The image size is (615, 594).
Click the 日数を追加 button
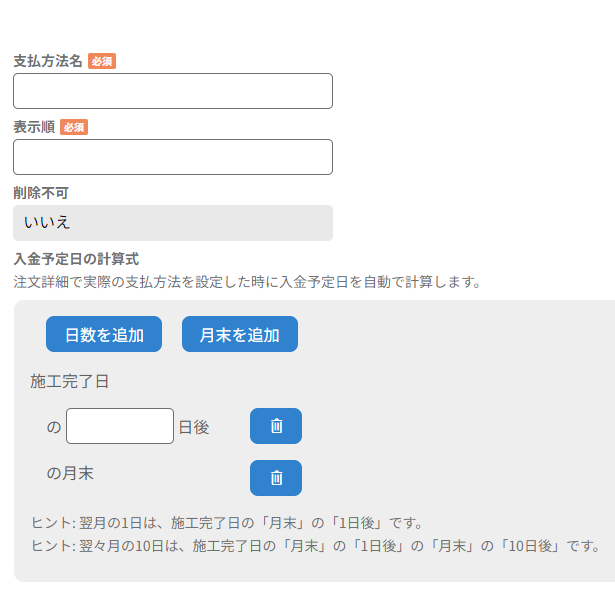click(x=104, y=335)
